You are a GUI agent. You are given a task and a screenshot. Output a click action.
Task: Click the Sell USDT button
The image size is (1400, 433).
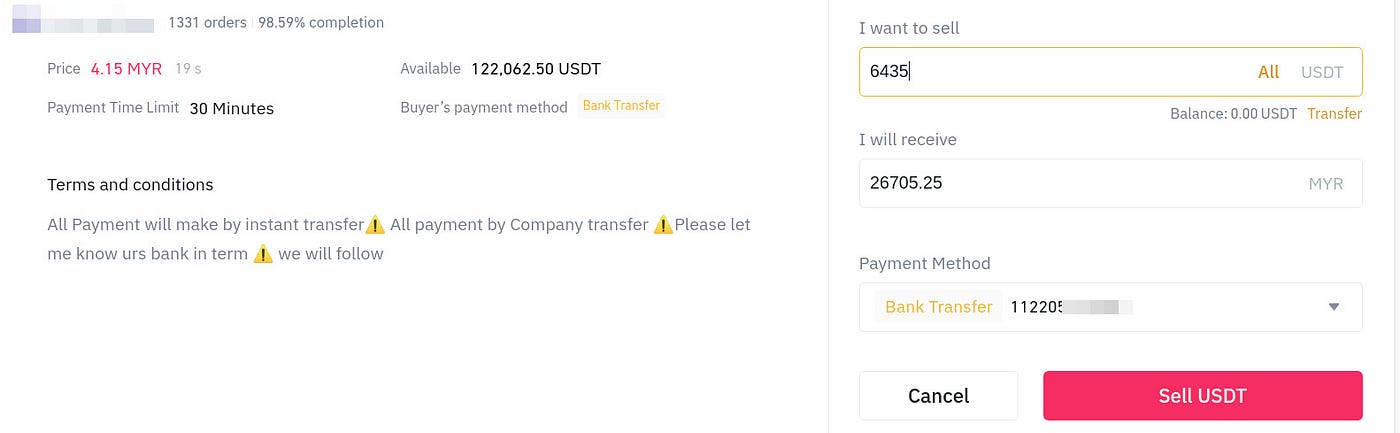point(1202,396)
